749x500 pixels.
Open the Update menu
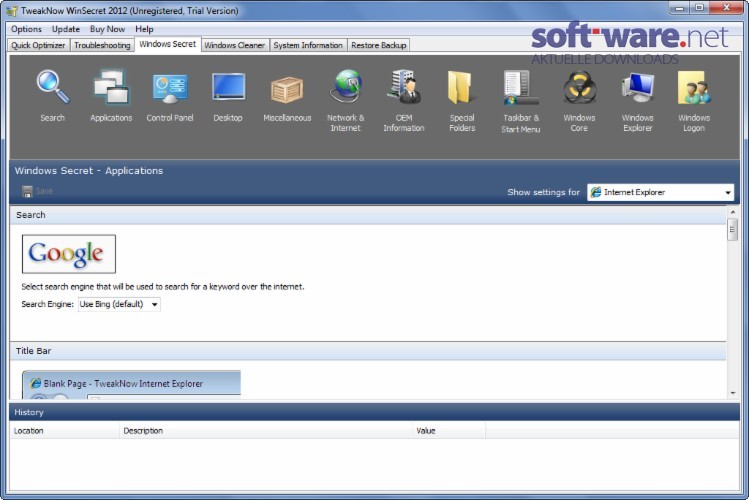coord(66,29)
